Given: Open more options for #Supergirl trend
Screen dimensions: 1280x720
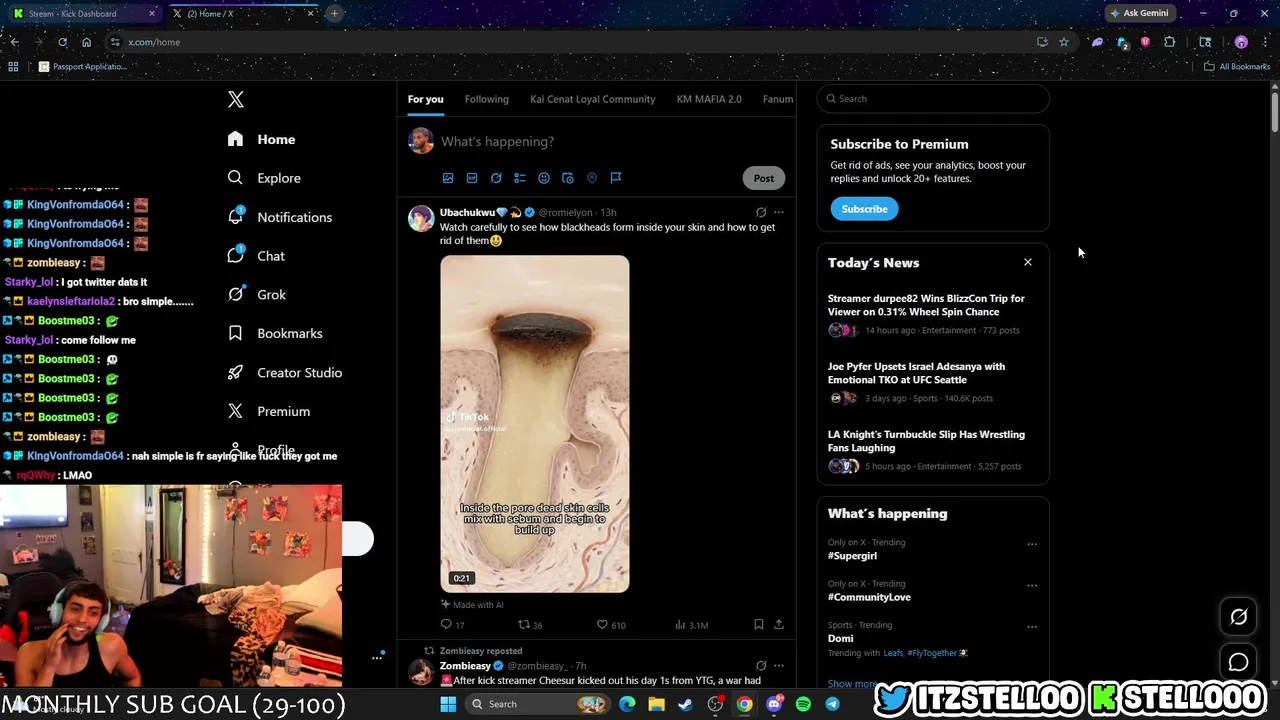Looking at the screenshot, I should pyautogui.click(x=1032, y=545).
